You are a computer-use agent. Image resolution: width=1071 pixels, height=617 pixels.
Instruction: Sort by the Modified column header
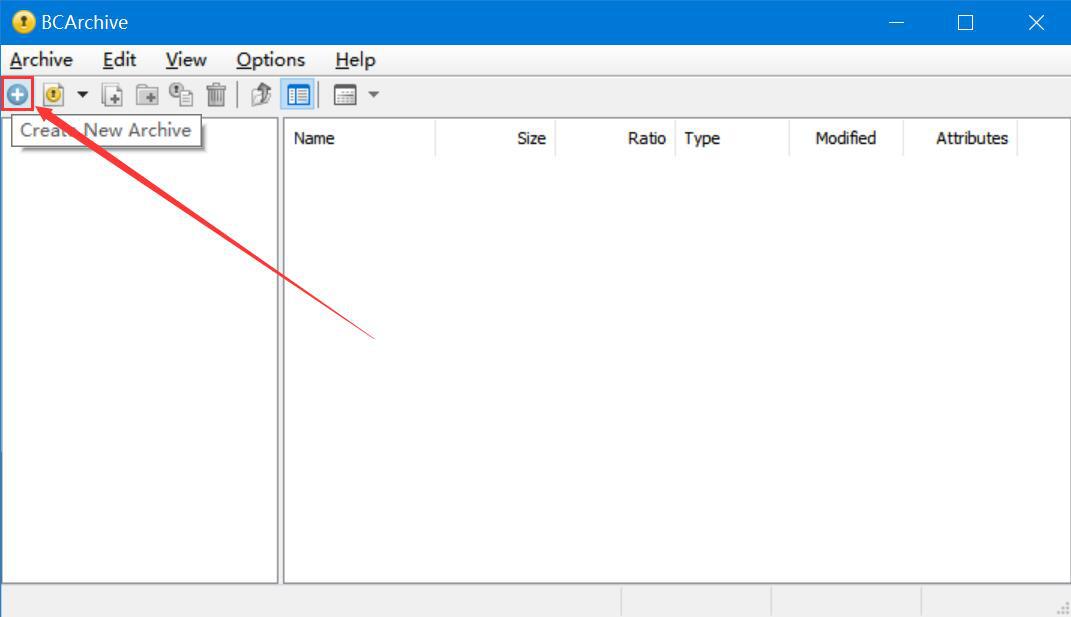[x=846, y=138]
